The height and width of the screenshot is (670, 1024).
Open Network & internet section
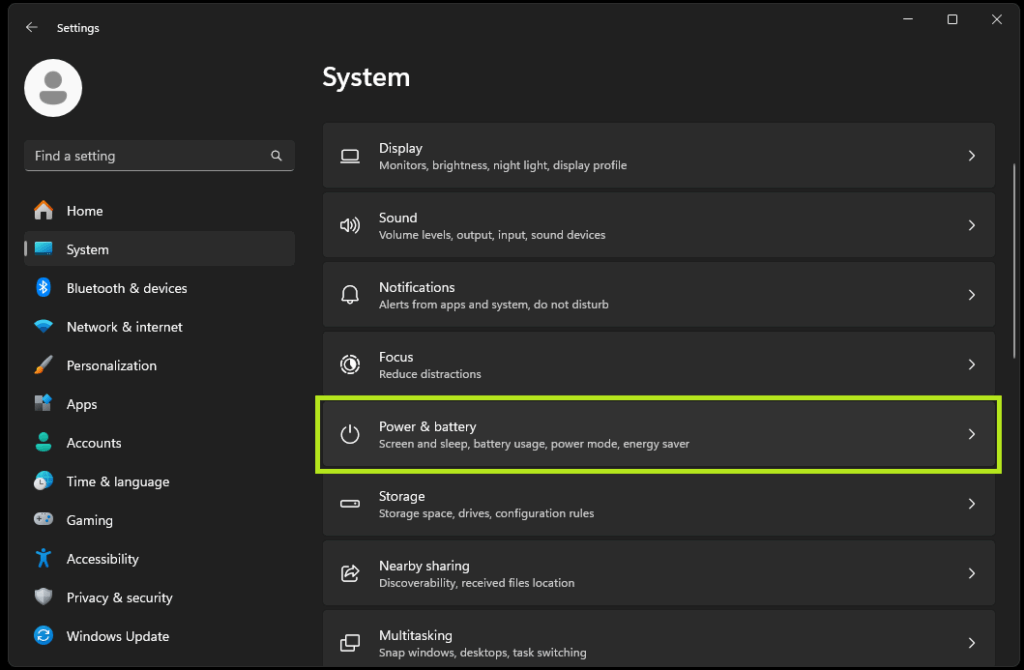pyautogui.click(x=125, y=327)
